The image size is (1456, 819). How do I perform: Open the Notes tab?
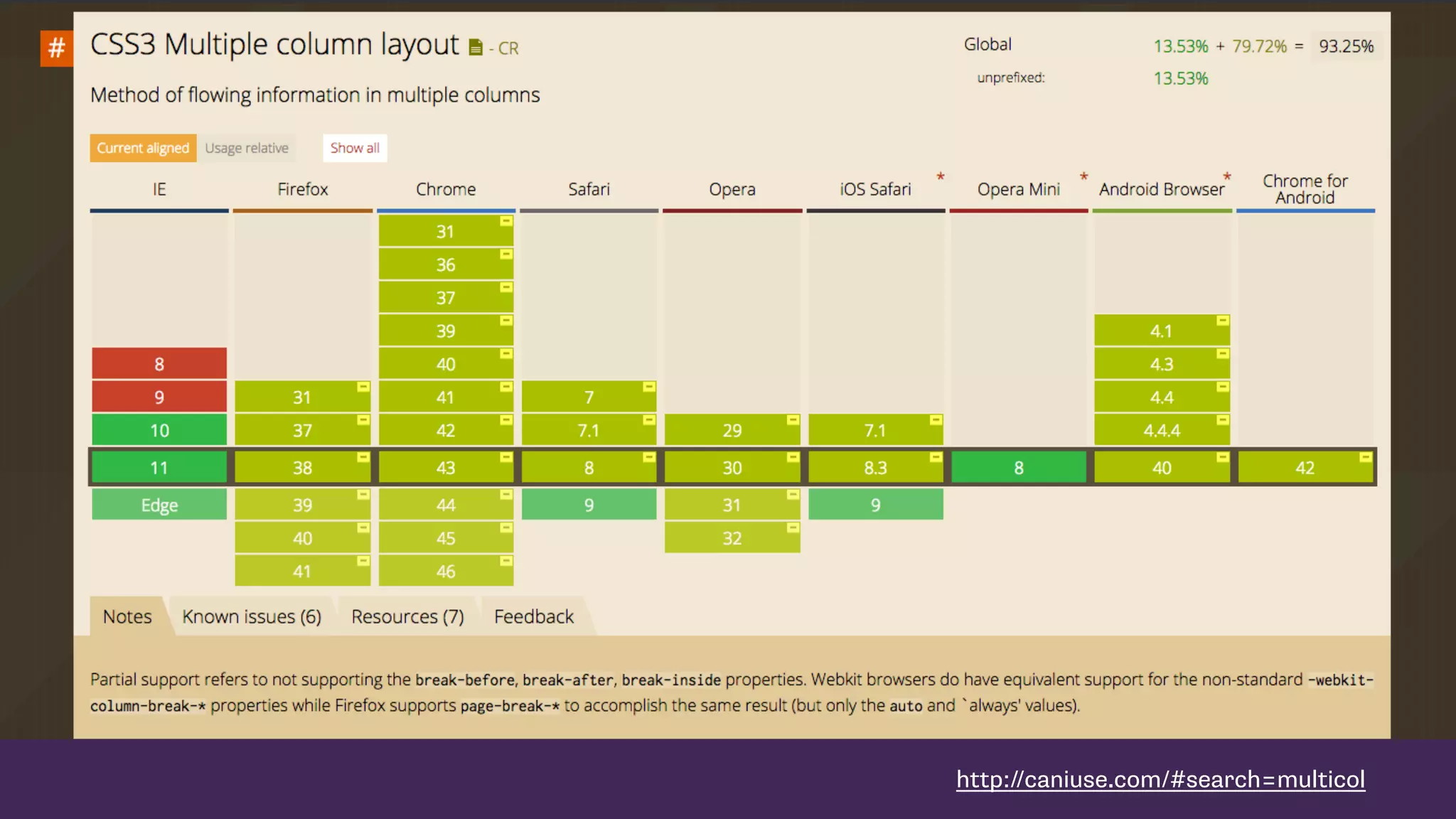click(127, 616)
